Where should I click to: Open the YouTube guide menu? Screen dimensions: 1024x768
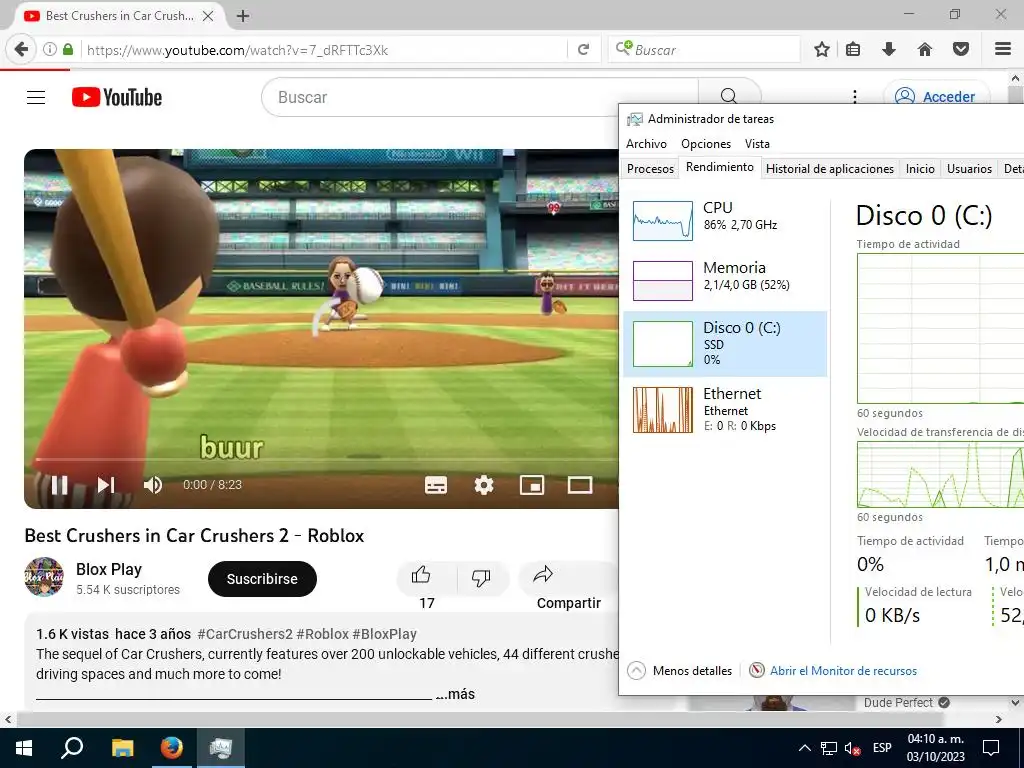pos(36,97)
